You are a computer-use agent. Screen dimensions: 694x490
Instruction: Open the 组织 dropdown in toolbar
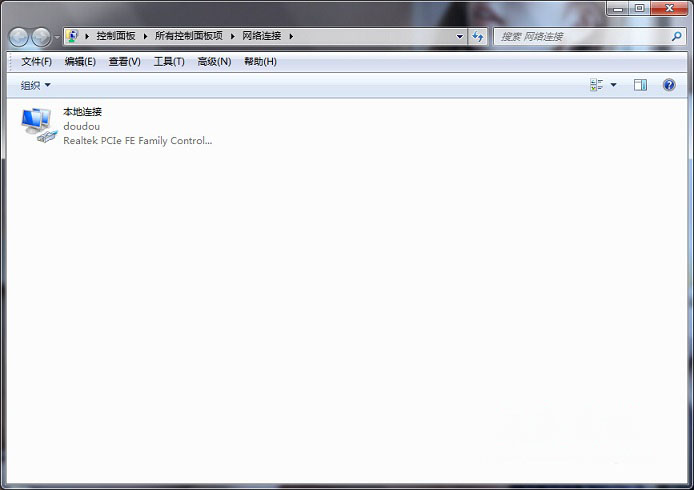pyautogui.click(x=35, y=85)
